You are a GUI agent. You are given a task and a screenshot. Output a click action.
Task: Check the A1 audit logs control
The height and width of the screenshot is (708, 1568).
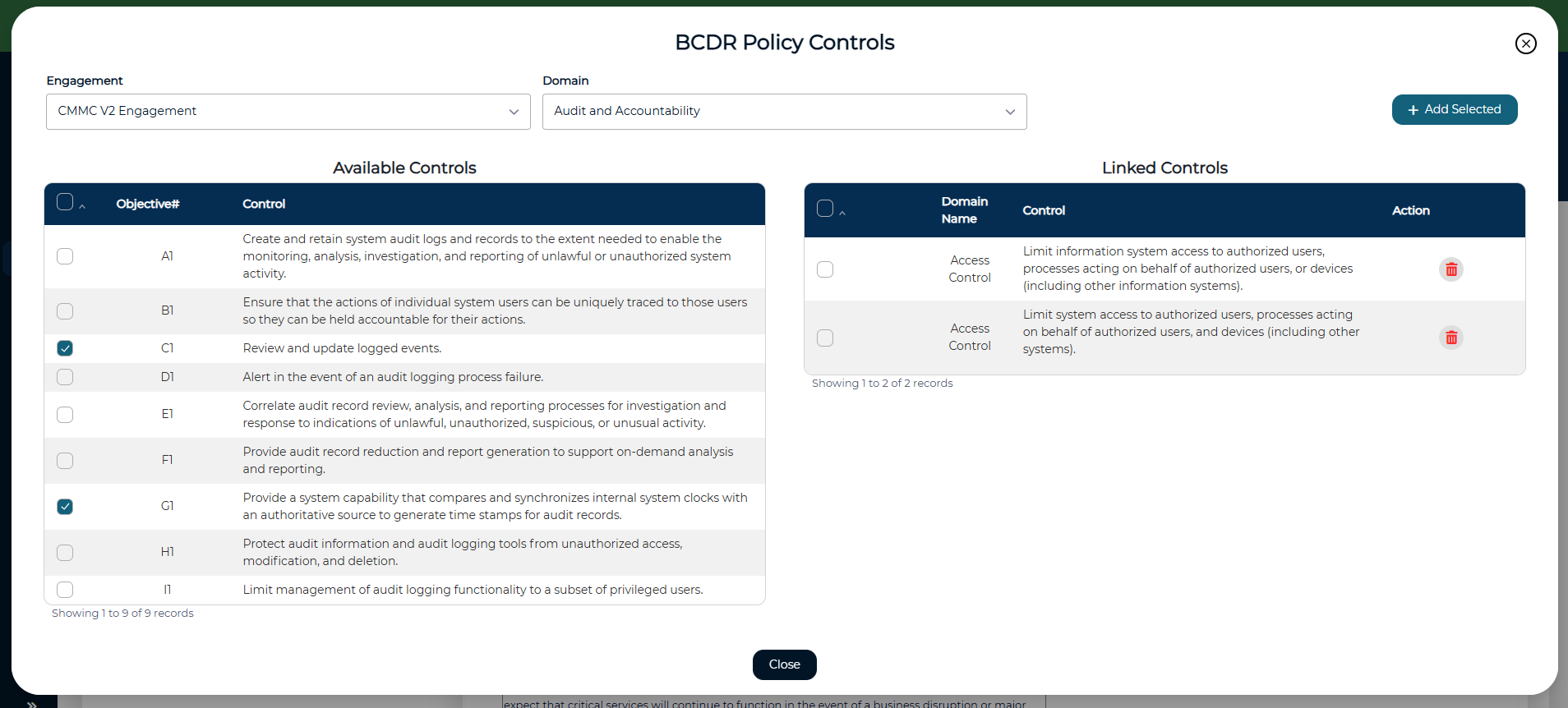click(x=65, y=256)
